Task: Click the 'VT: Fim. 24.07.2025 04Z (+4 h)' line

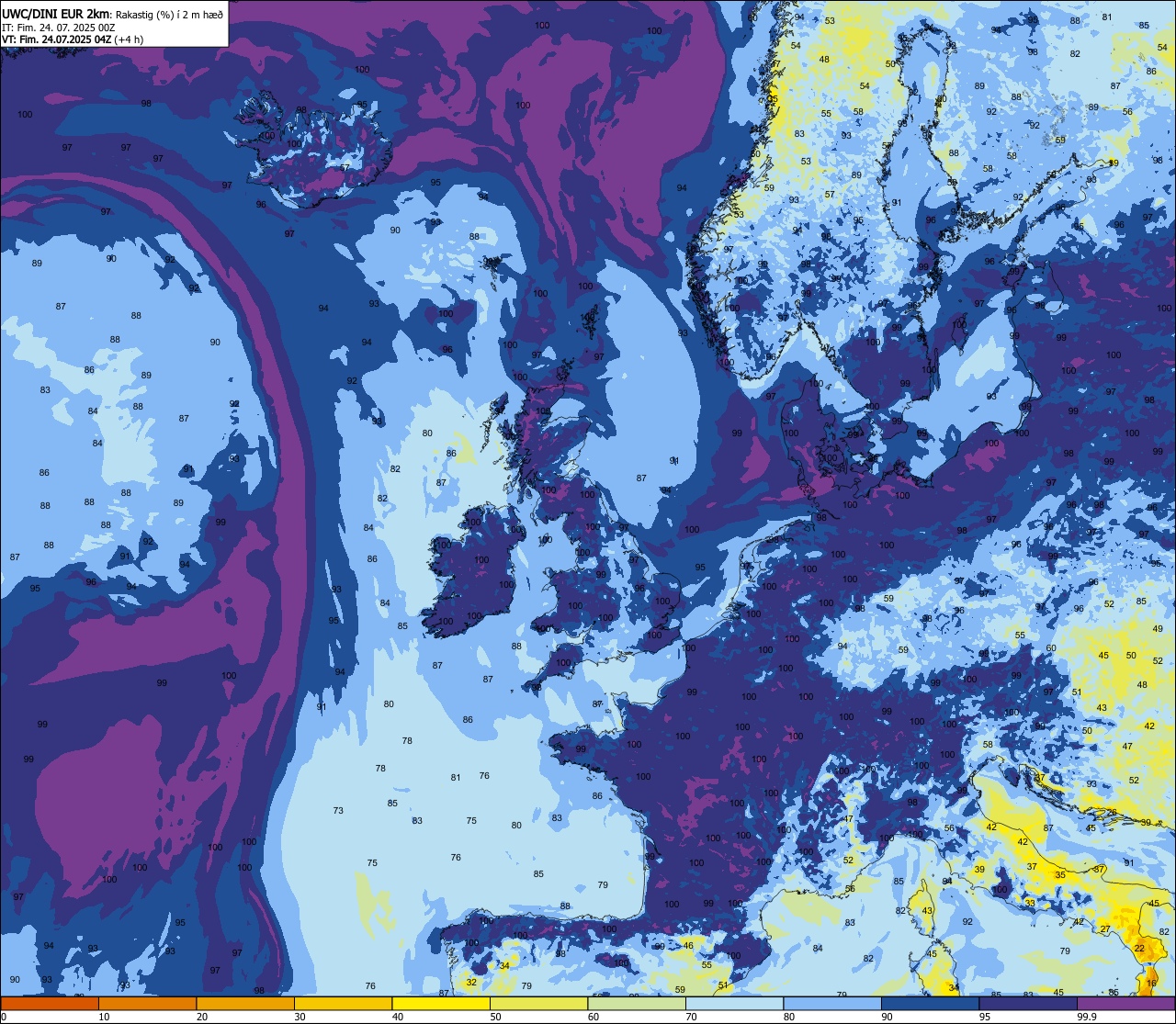Action: pos(73,39)
